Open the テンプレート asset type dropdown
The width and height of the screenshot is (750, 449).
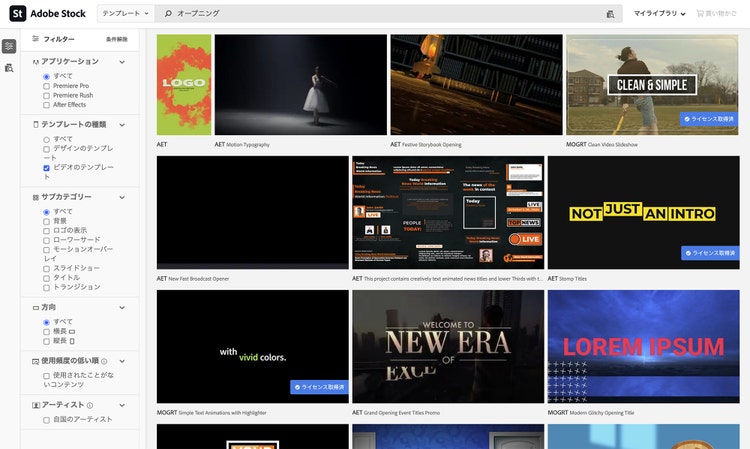tap(128, 14)
